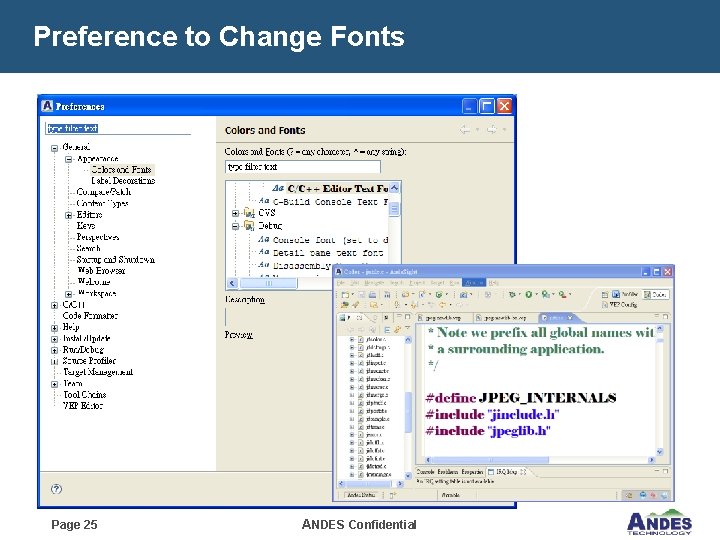720x540 pixels.
Task: Click the Colors and Fonts filter field
Action: pos(303,167)
